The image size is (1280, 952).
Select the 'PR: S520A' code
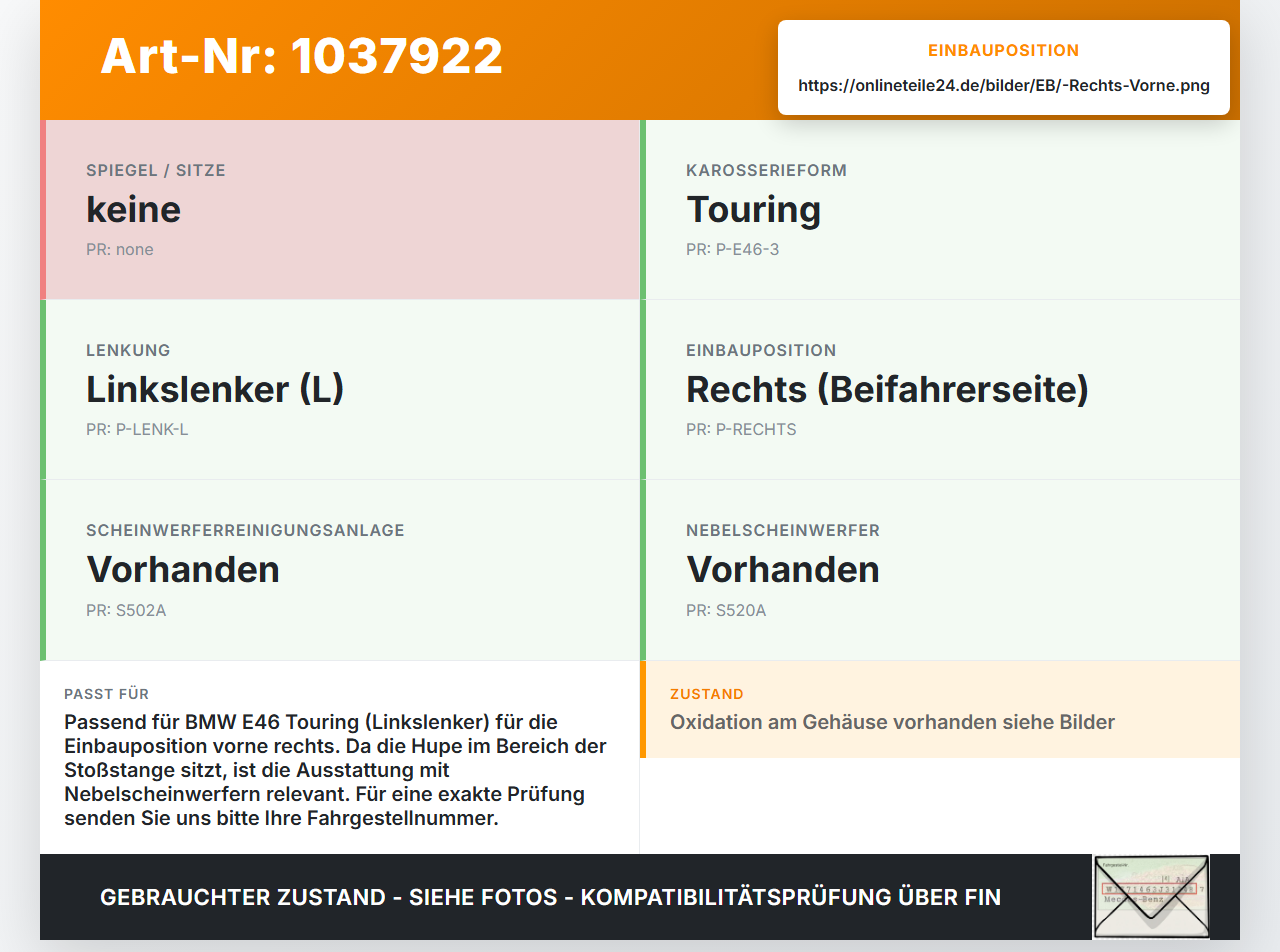[726, 610]
